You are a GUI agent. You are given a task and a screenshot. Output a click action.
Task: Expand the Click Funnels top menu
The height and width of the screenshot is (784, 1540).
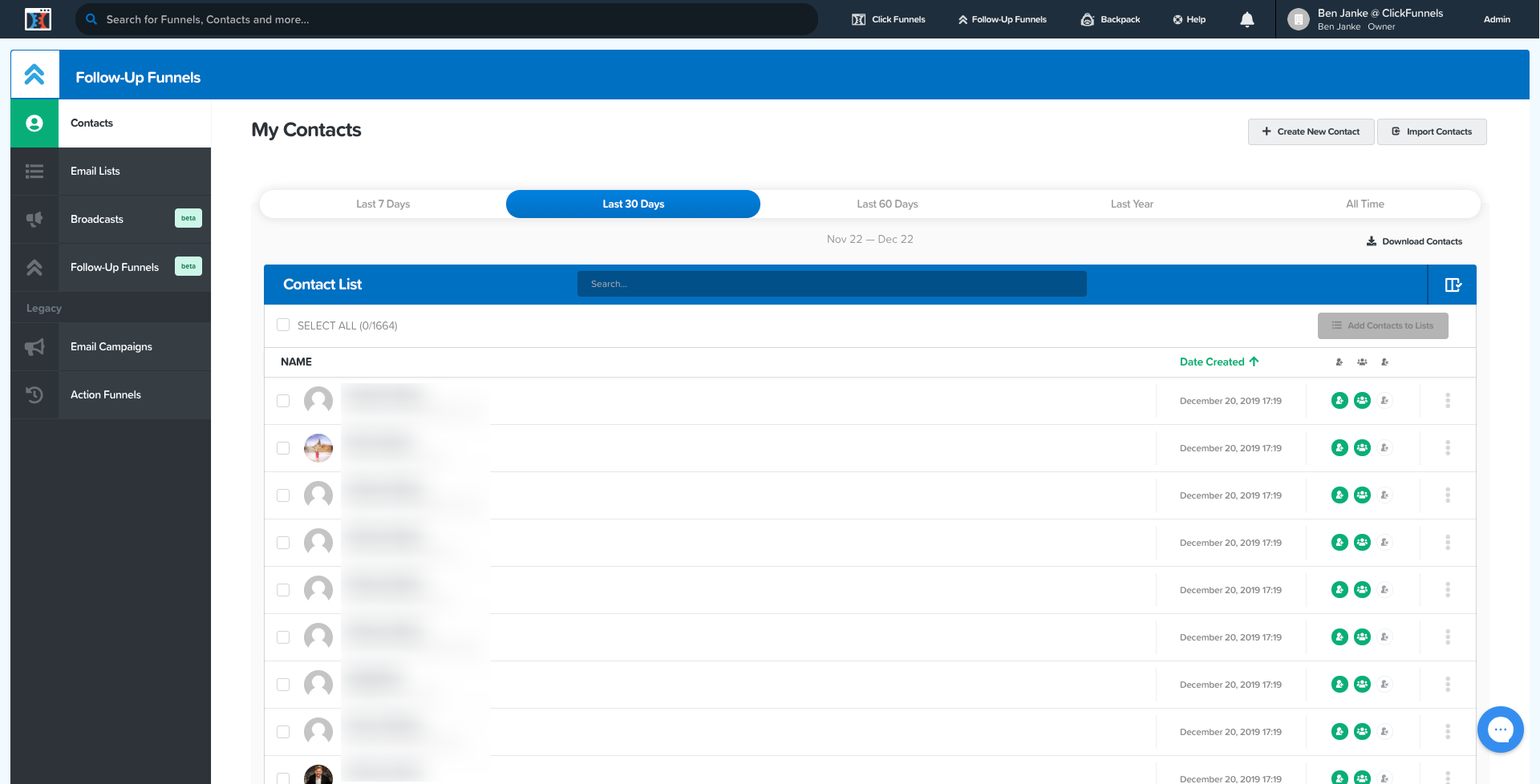point(889,19)
